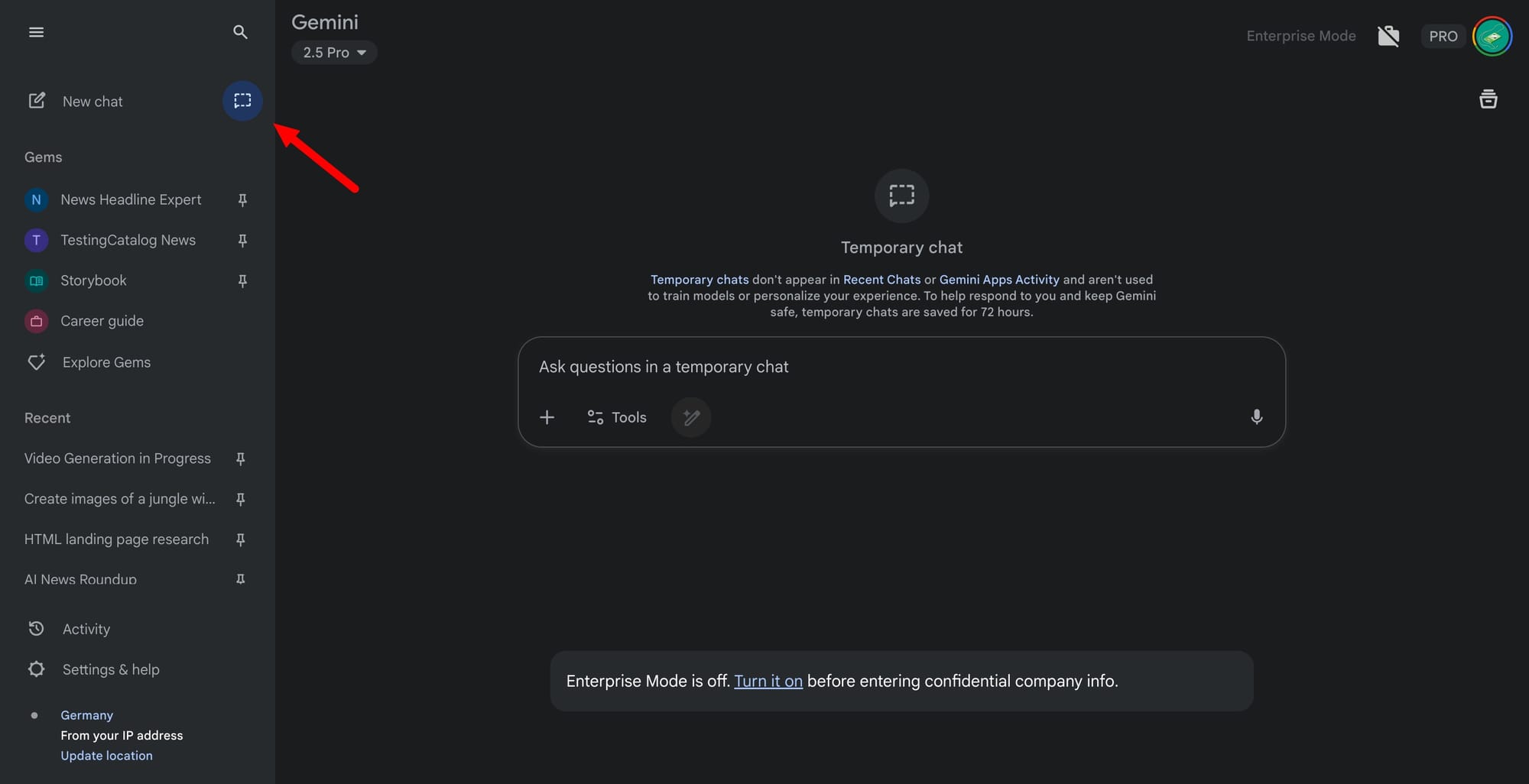Click the plus icon to add files
This screenshot has height=784, width=1529.
(x=547, y=417)
